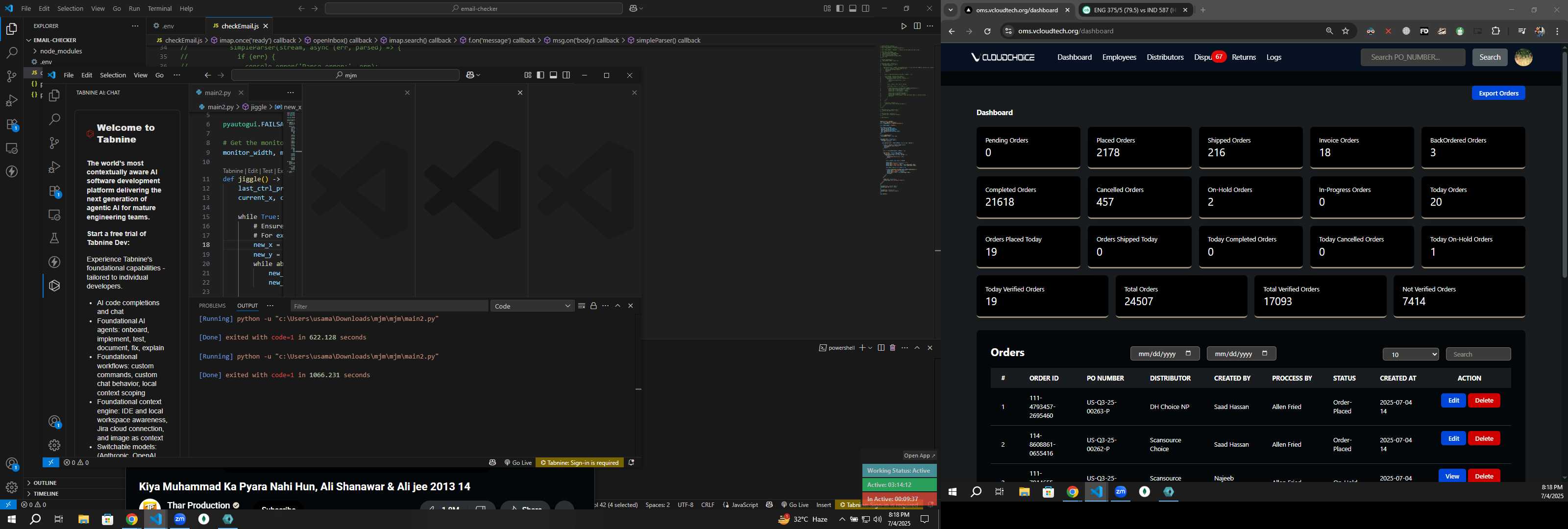The image size is (1568, 529).
Task: Open Thunder Client in email-checker activity bar
Action: (12, 171)
